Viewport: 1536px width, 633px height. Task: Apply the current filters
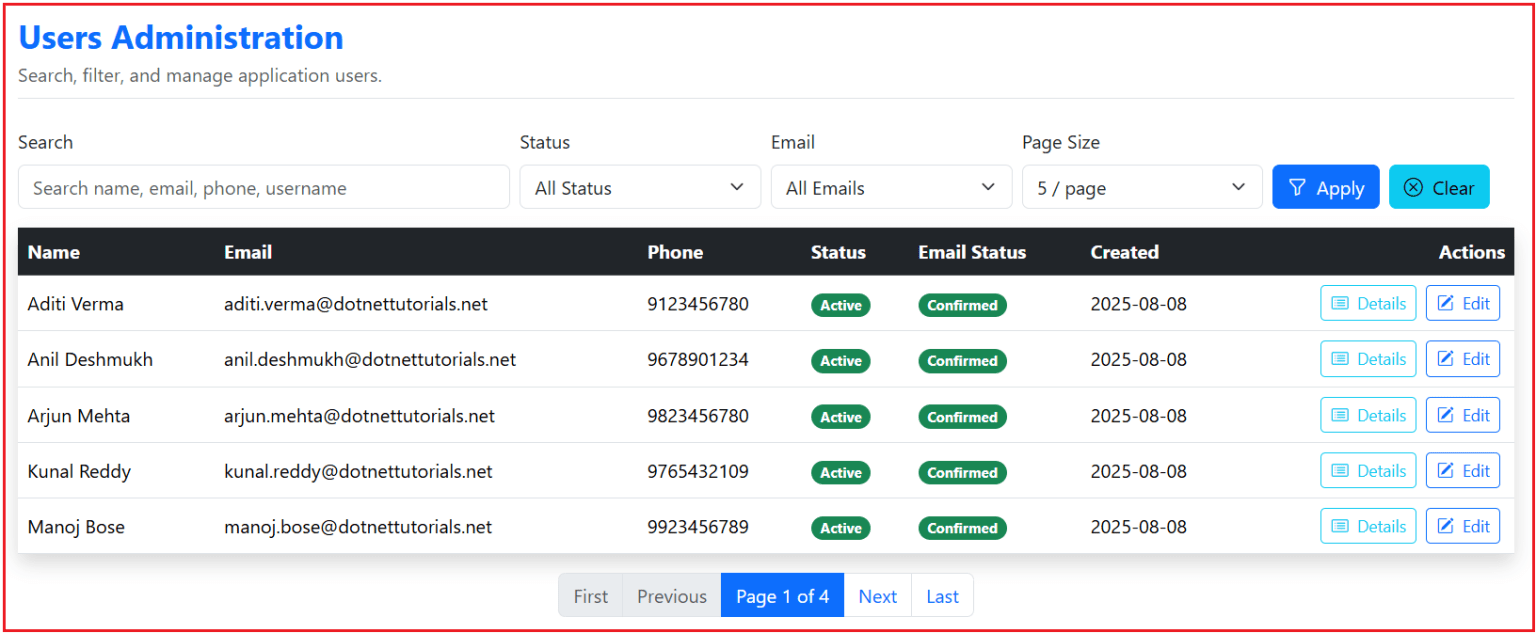(1326, 187)
